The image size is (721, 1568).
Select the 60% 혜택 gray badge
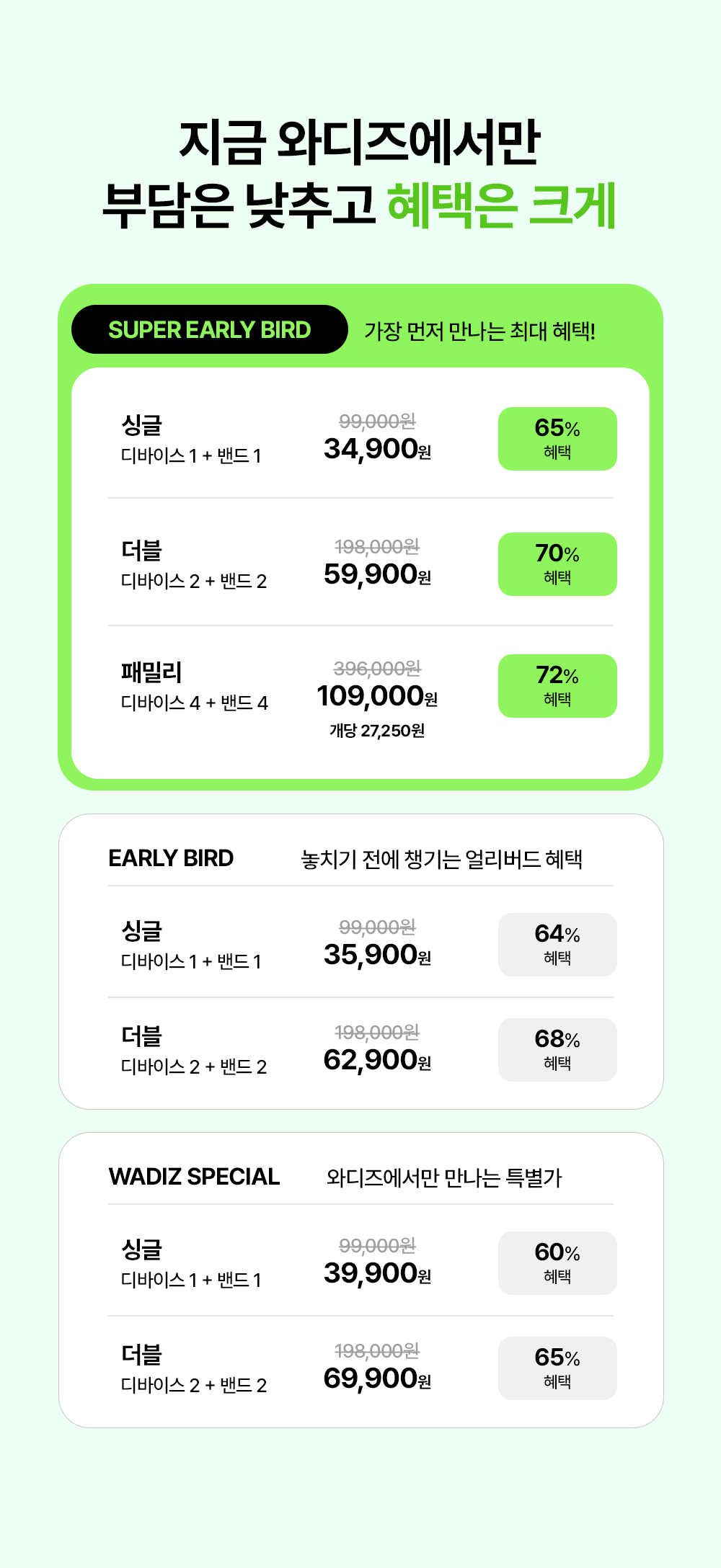pyautogui.click(x=557, y=1263)
